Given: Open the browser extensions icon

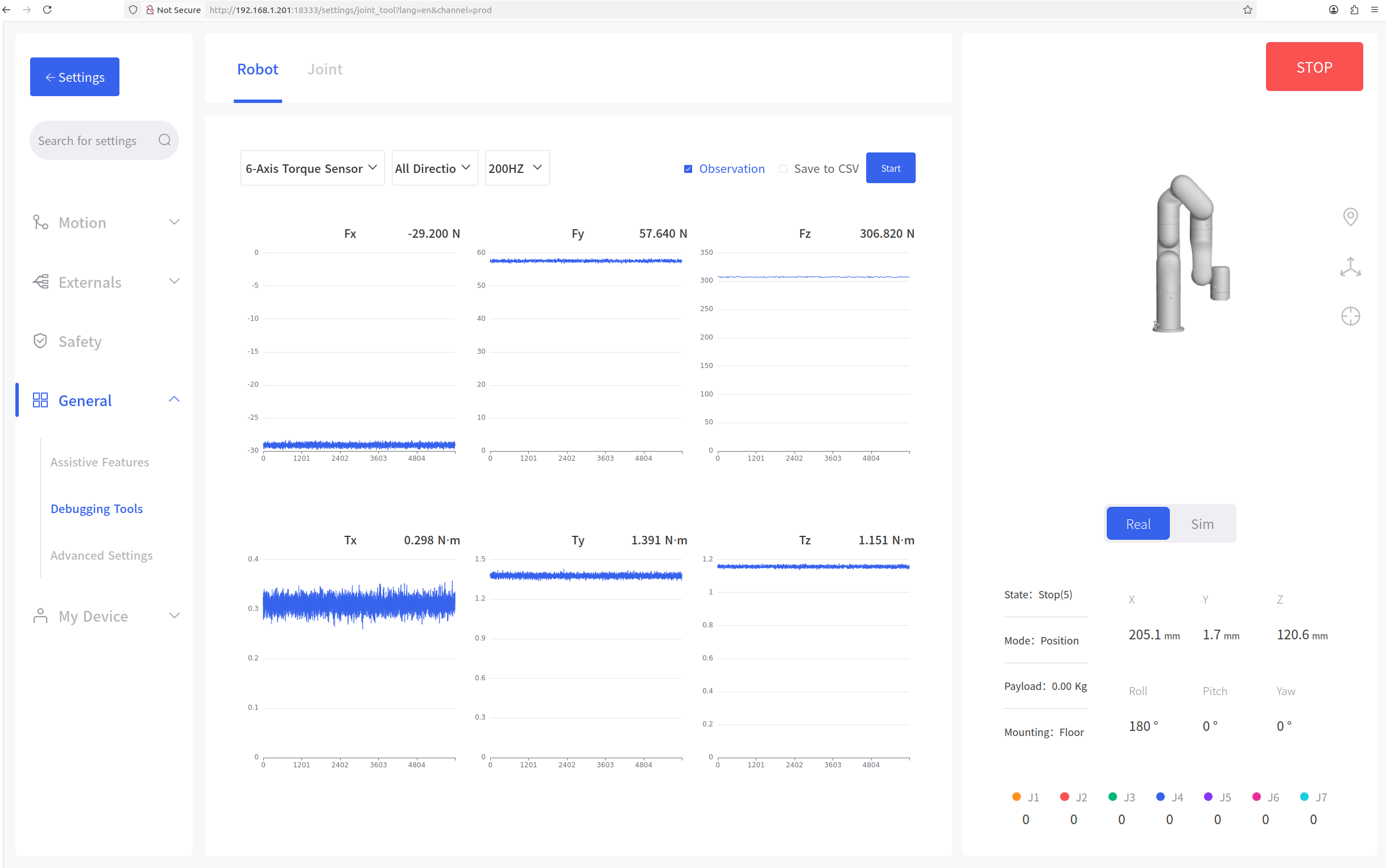Looking at the screenshot, I should (1354, 10).
